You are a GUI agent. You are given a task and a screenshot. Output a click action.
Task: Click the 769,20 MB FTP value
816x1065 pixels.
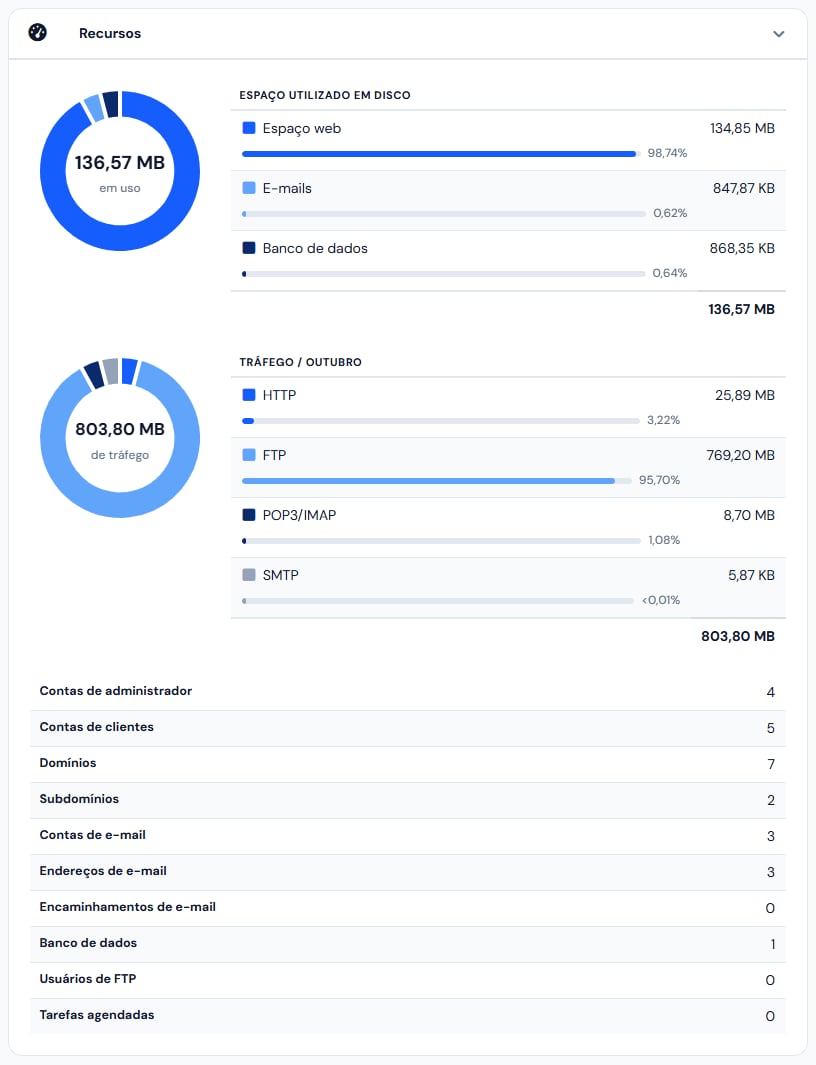(741, 455)
